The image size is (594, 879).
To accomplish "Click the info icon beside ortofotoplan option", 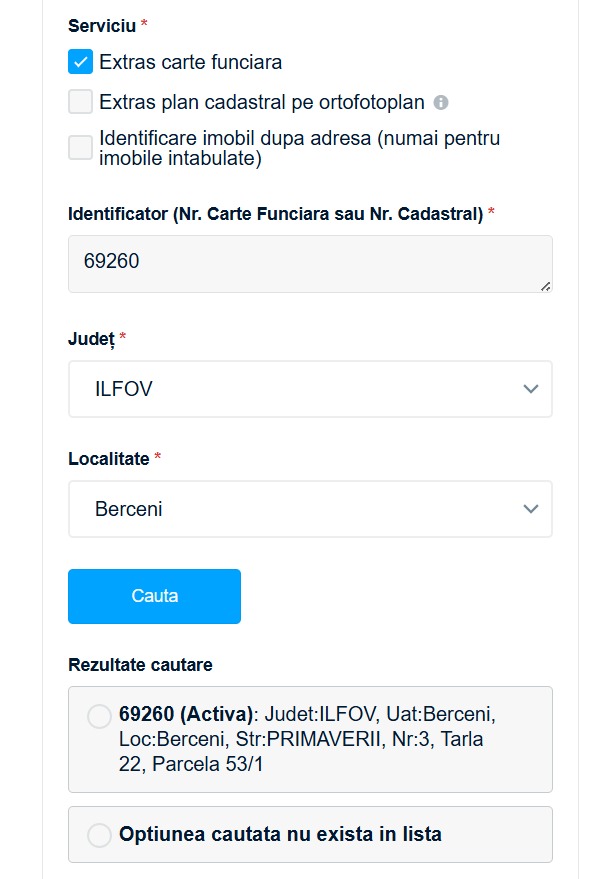I will [x=441, y=101].
